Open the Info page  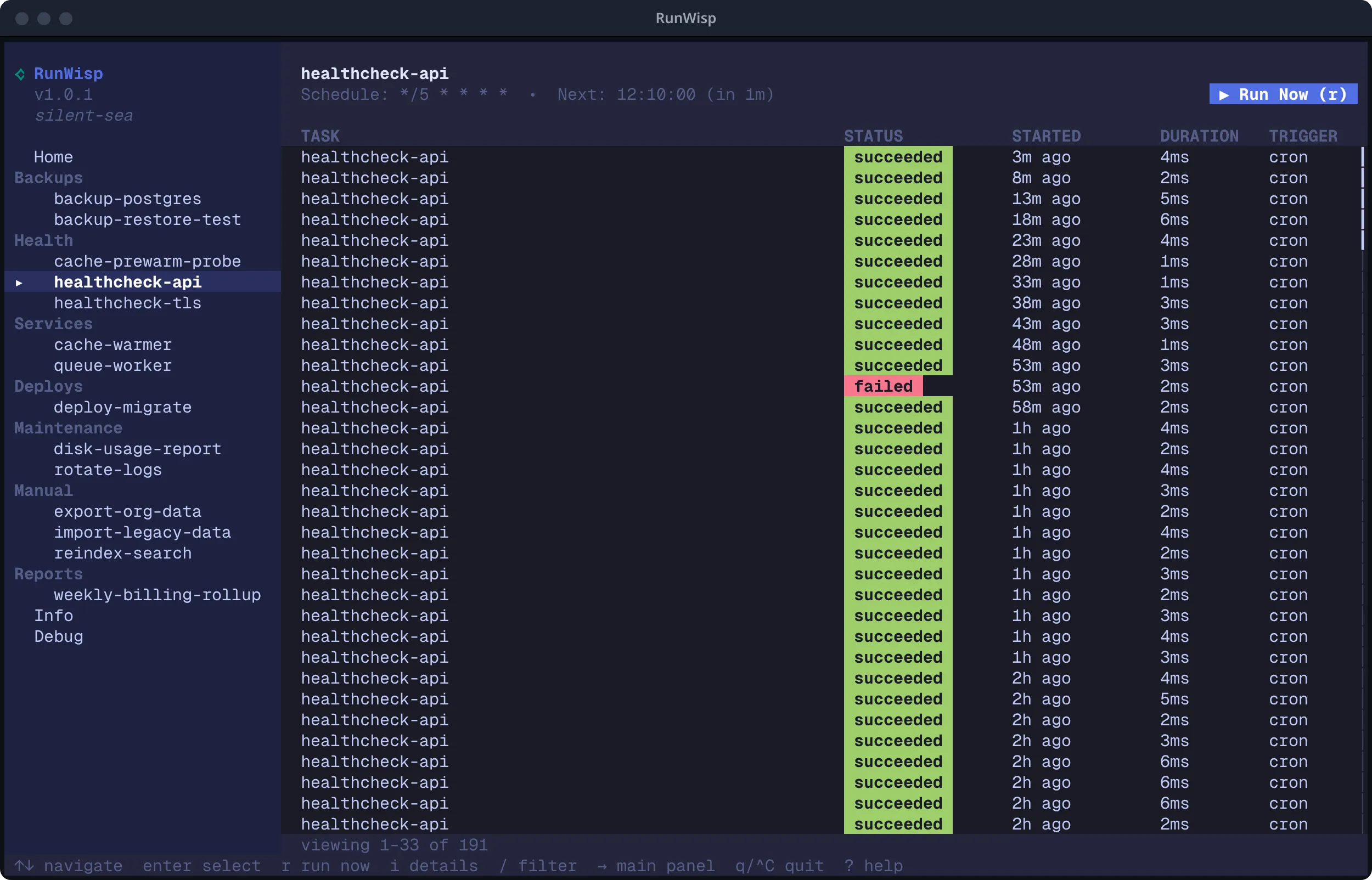[x=53, y=616]
